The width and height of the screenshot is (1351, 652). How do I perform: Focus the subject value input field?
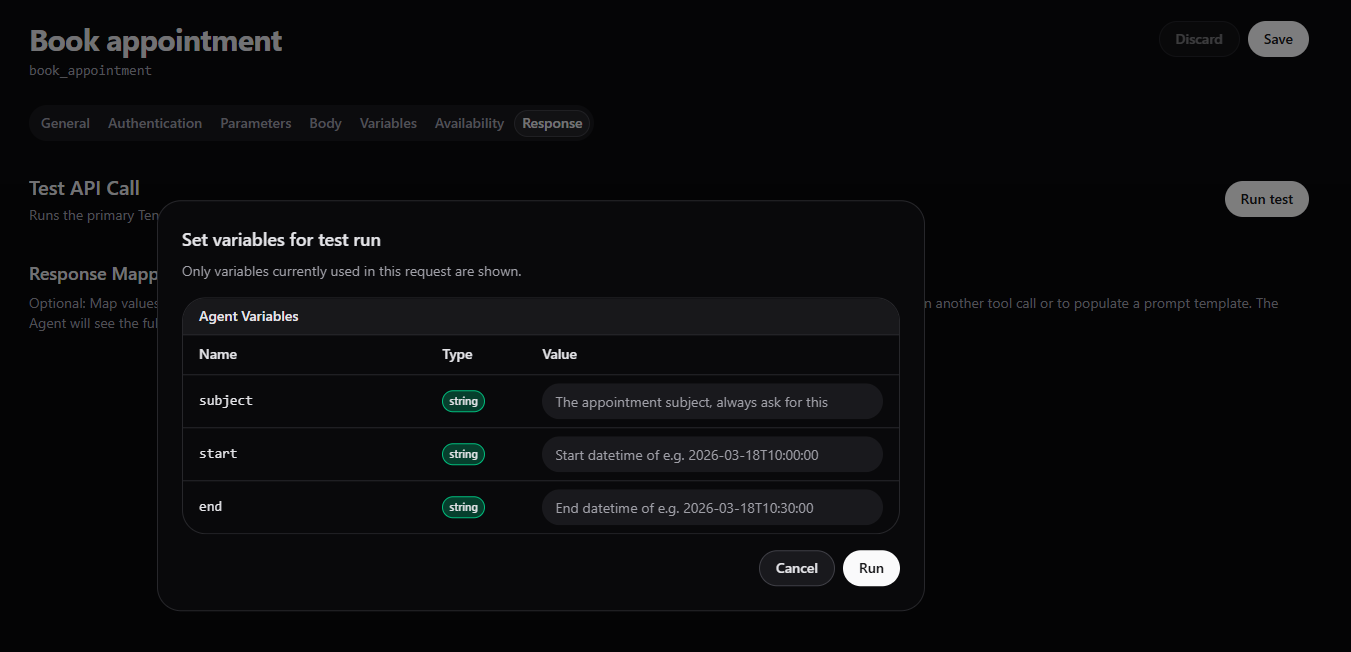tap(712, 402)
